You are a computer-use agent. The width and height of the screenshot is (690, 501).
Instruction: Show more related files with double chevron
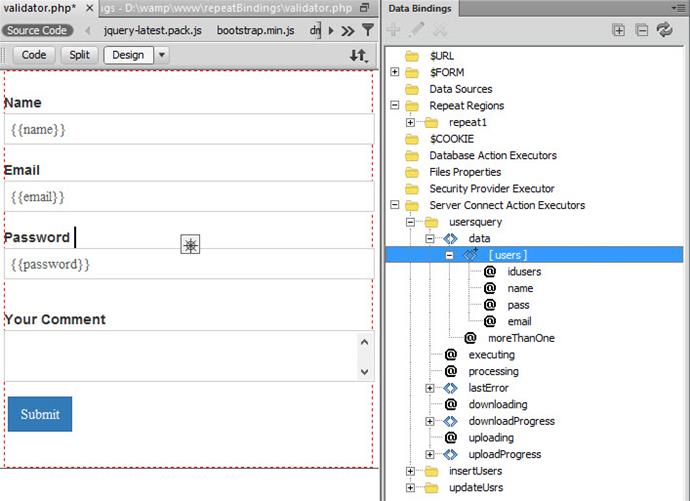click(348, 31)
